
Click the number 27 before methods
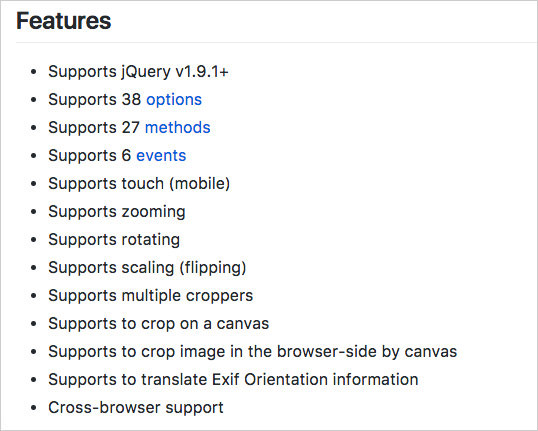coord(130,128)
